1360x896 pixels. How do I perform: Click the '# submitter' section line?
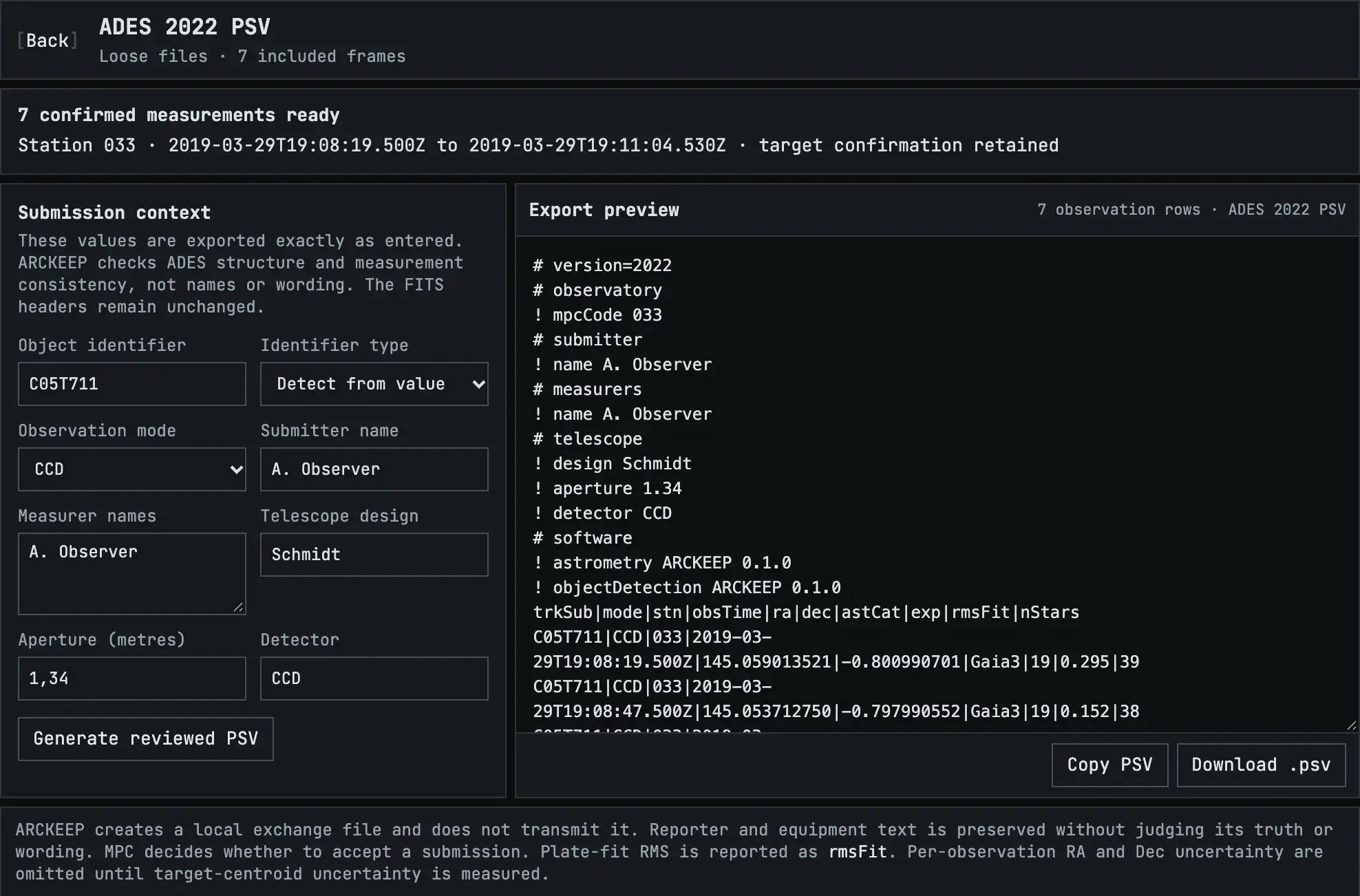[587, 340]
